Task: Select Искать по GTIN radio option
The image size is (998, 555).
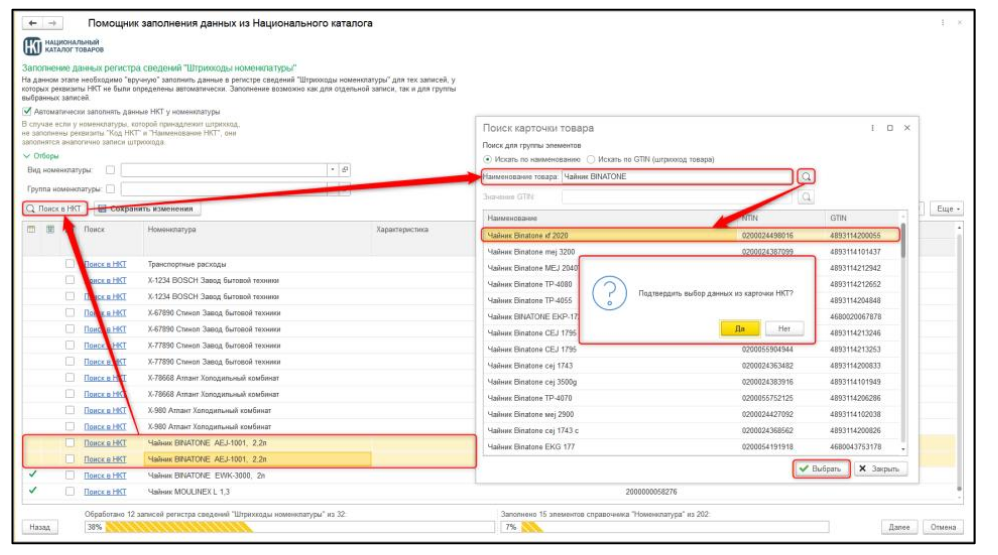Action: click(592, 159)
